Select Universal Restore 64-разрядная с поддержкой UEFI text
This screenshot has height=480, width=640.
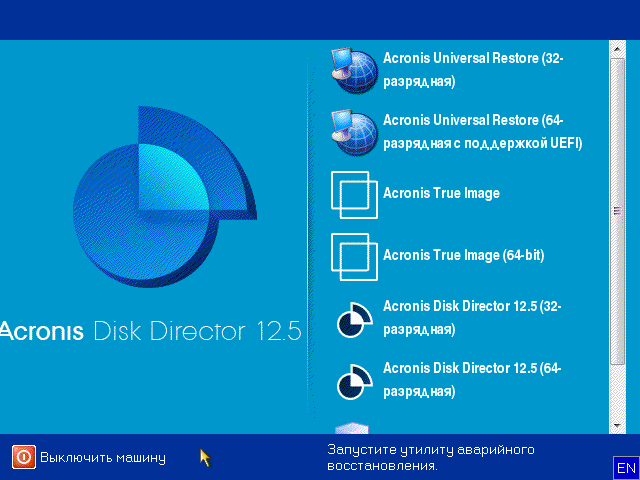(482, 131)
